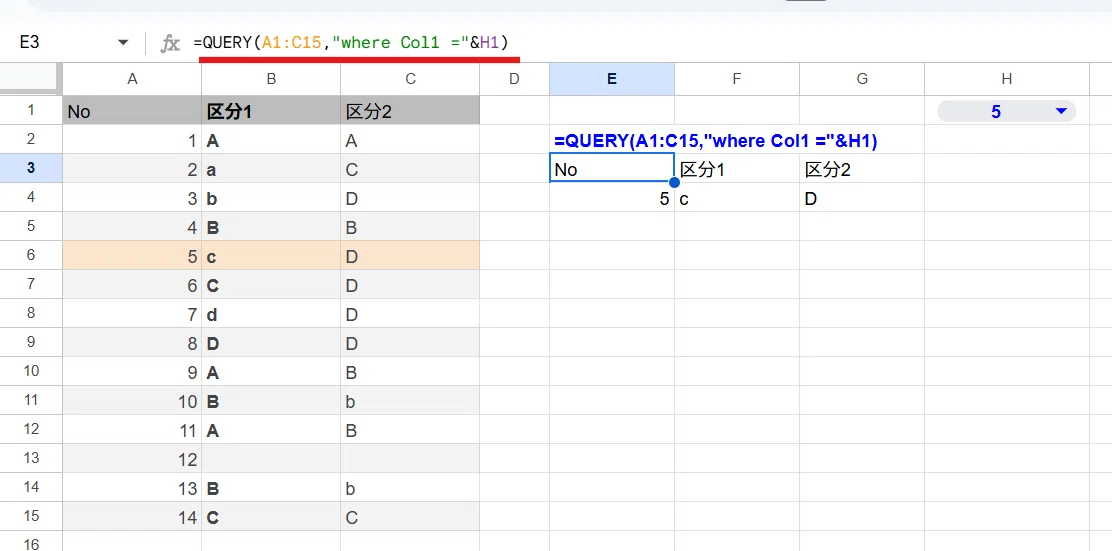Select row 6 header
1112x551 pixels.
click(x=30, y=255)
